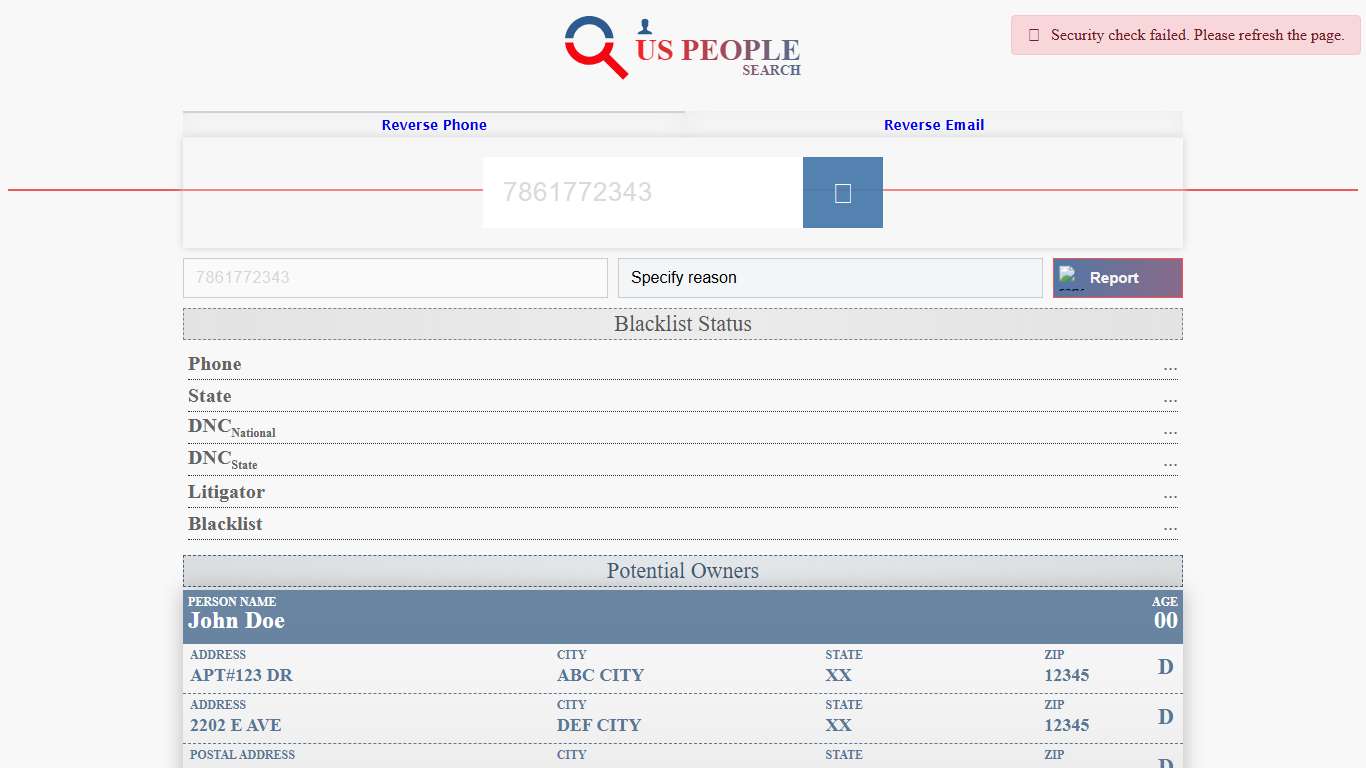Click the loading ellipsis on the Phone row
This screenshot has width=1366, height=768.
[1170, 368]
